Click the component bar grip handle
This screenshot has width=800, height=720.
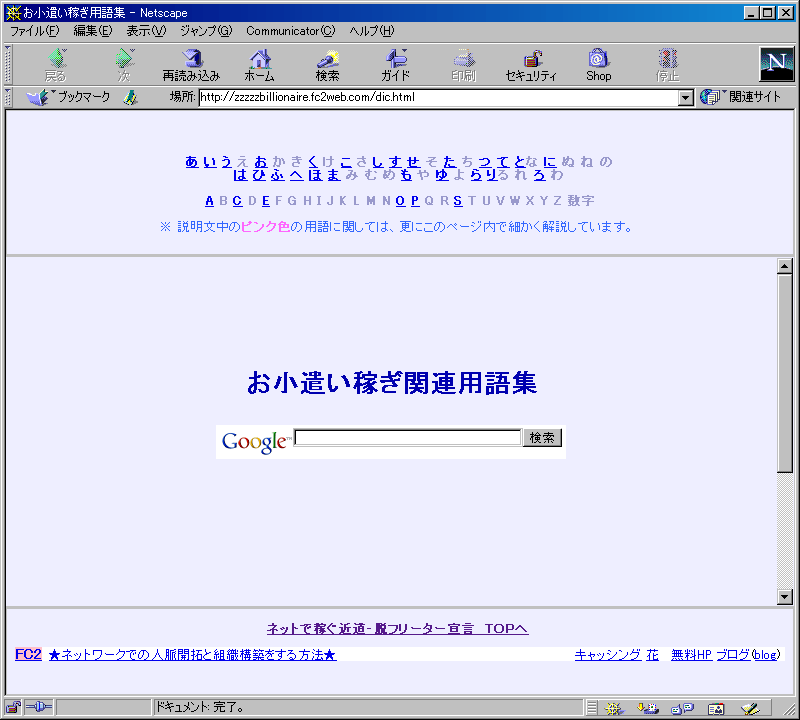(x=592, y=708)
